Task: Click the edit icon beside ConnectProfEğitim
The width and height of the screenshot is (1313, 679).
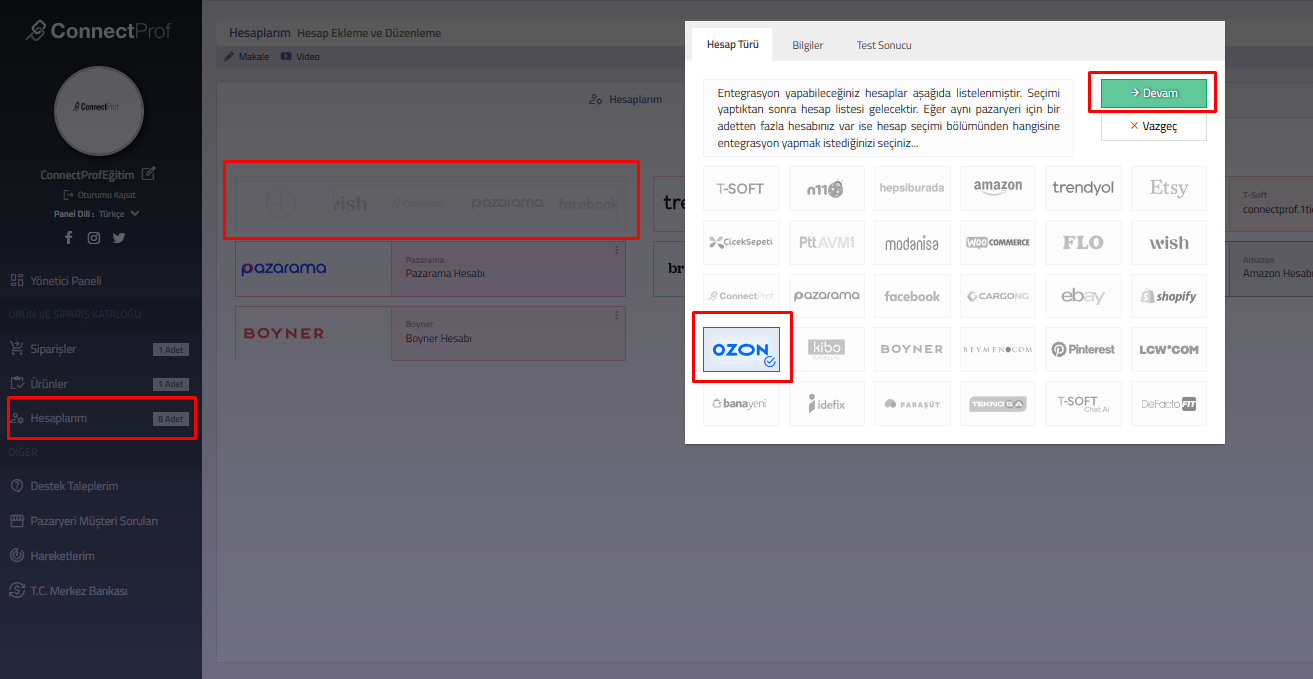Action: point(149,174)
